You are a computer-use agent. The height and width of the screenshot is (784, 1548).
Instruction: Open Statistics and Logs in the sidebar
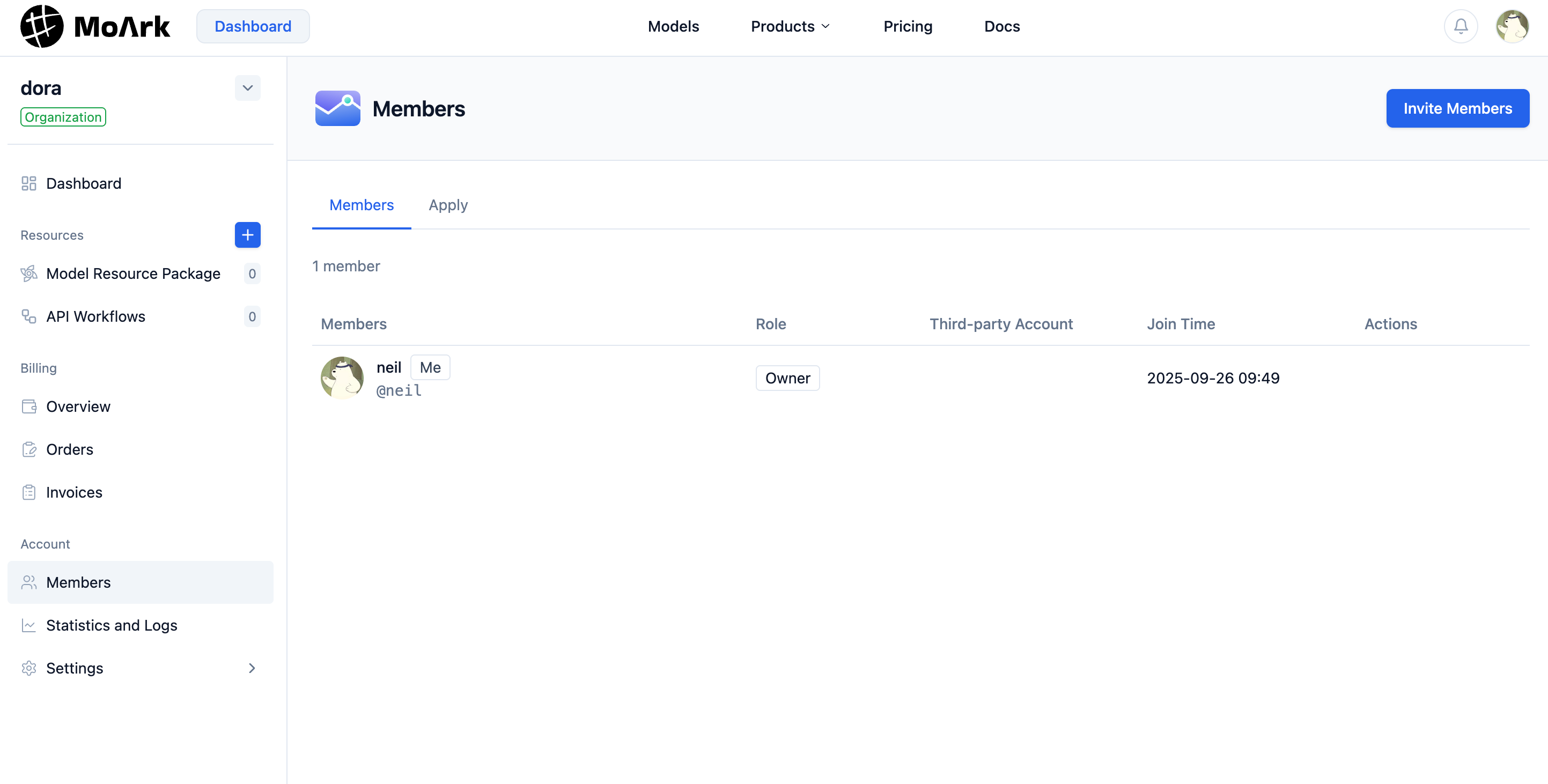point(111,625)
